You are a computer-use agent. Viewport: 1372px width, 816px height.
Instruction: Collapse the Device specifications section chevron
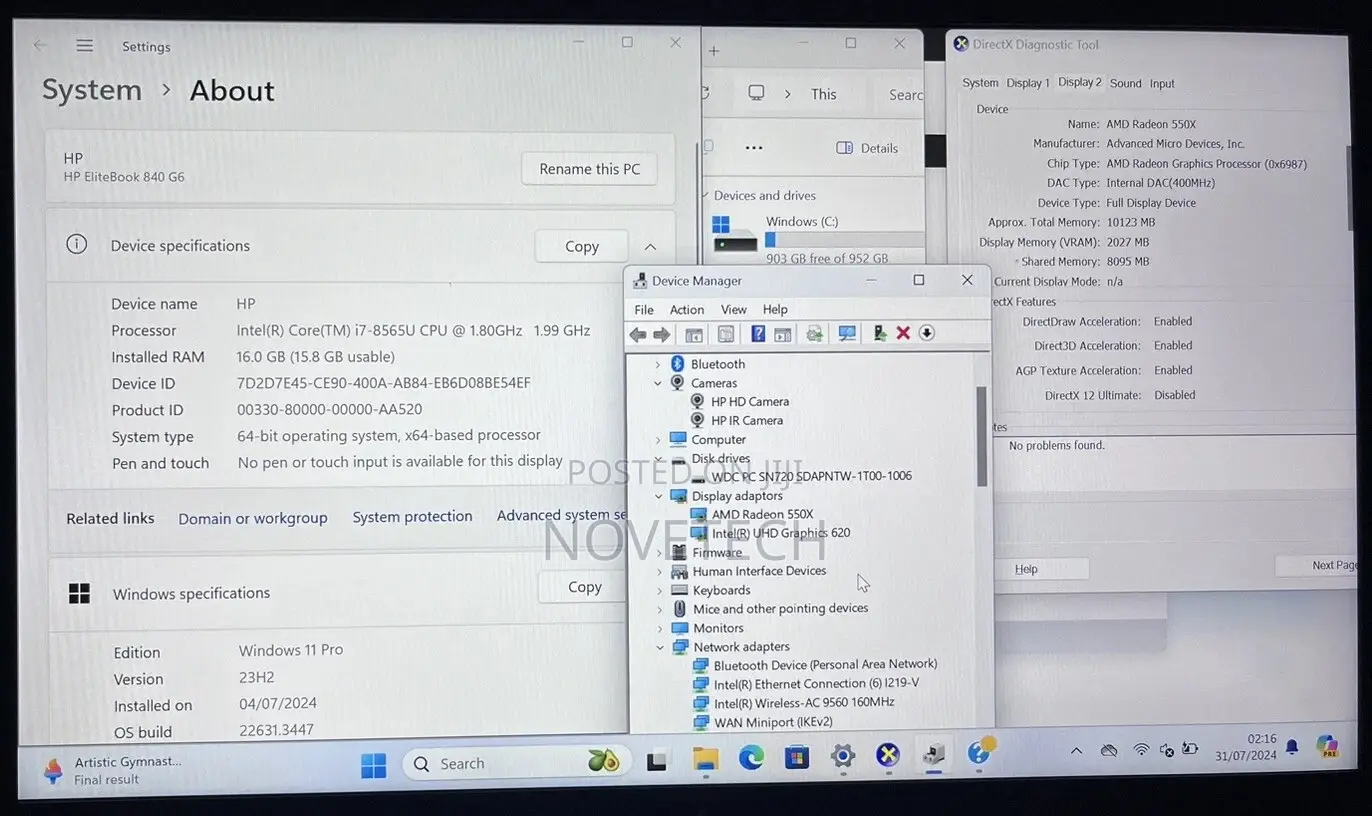(650, 247)
